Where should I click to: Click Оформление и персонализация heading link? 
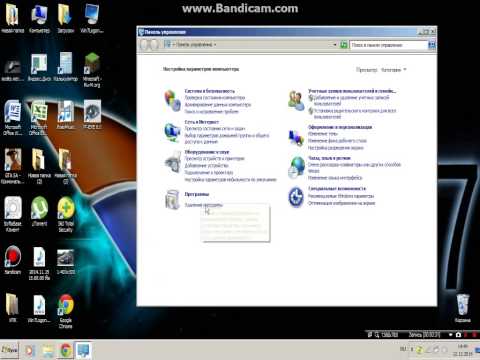click(340, 127)
